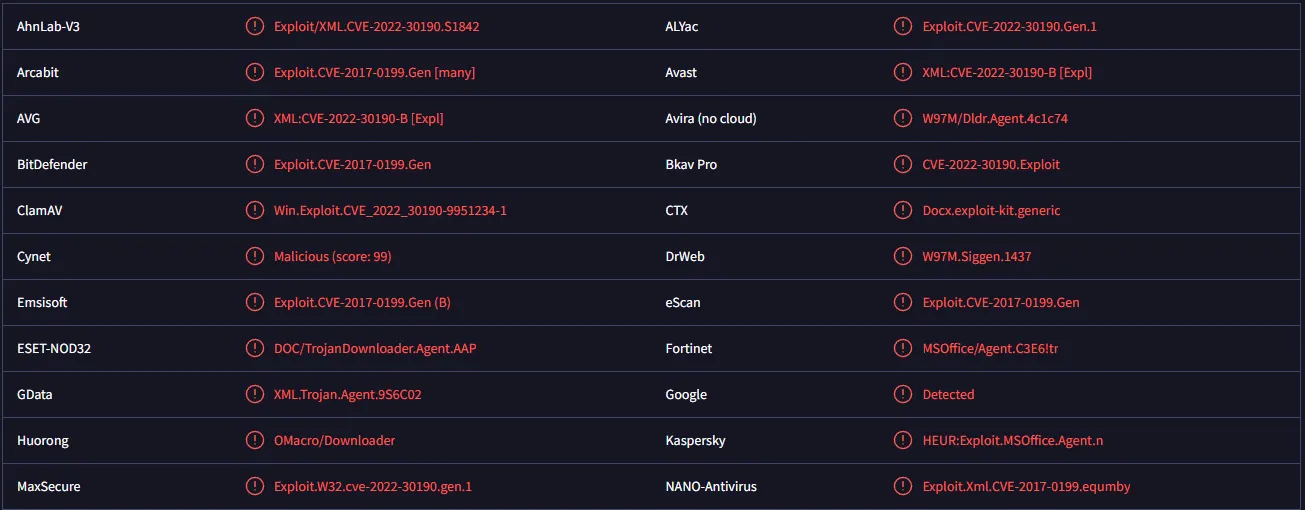Click the DOC/TrojanDownloader.Agent.AAP detection
The image size is (1305, 510).
[382, 348]
